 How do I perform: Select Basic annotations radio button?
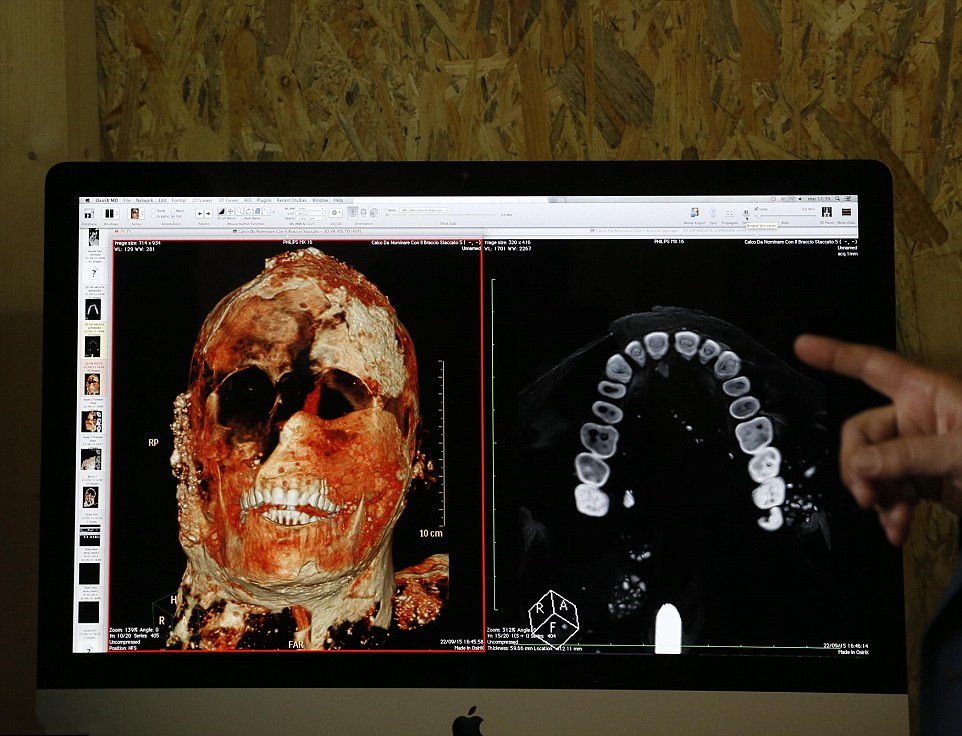173,210
